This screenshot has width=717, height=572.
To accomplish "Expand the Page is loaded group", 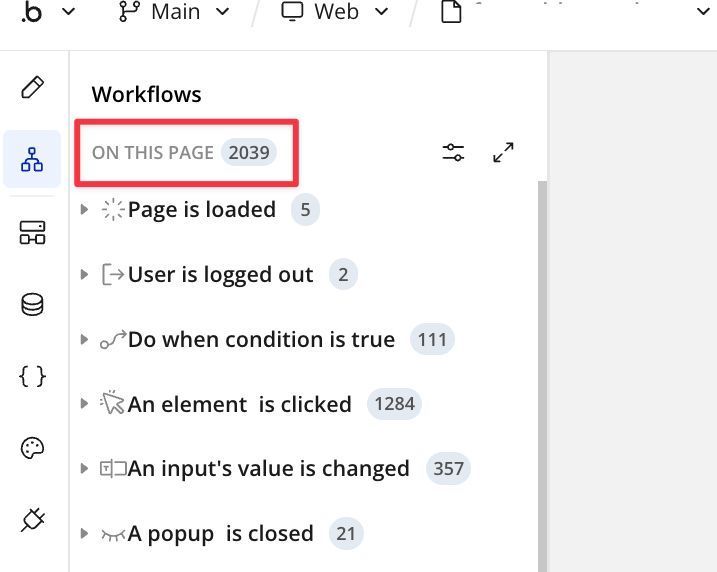I will pos(84,209).
